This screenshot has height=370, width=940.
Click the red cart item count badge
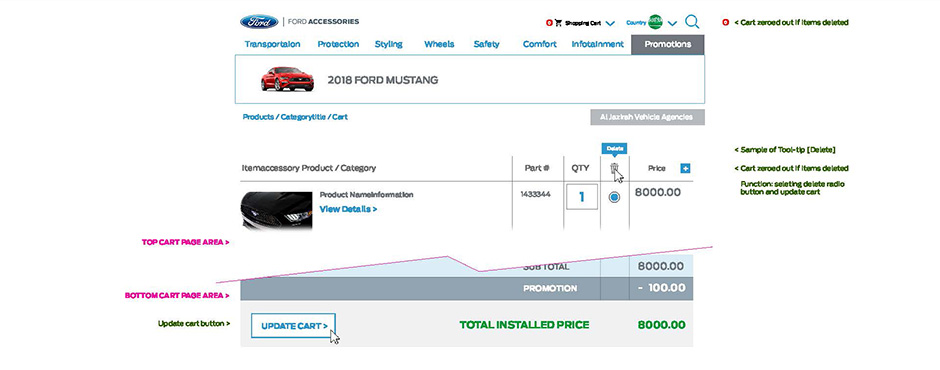tap(549, 23)
